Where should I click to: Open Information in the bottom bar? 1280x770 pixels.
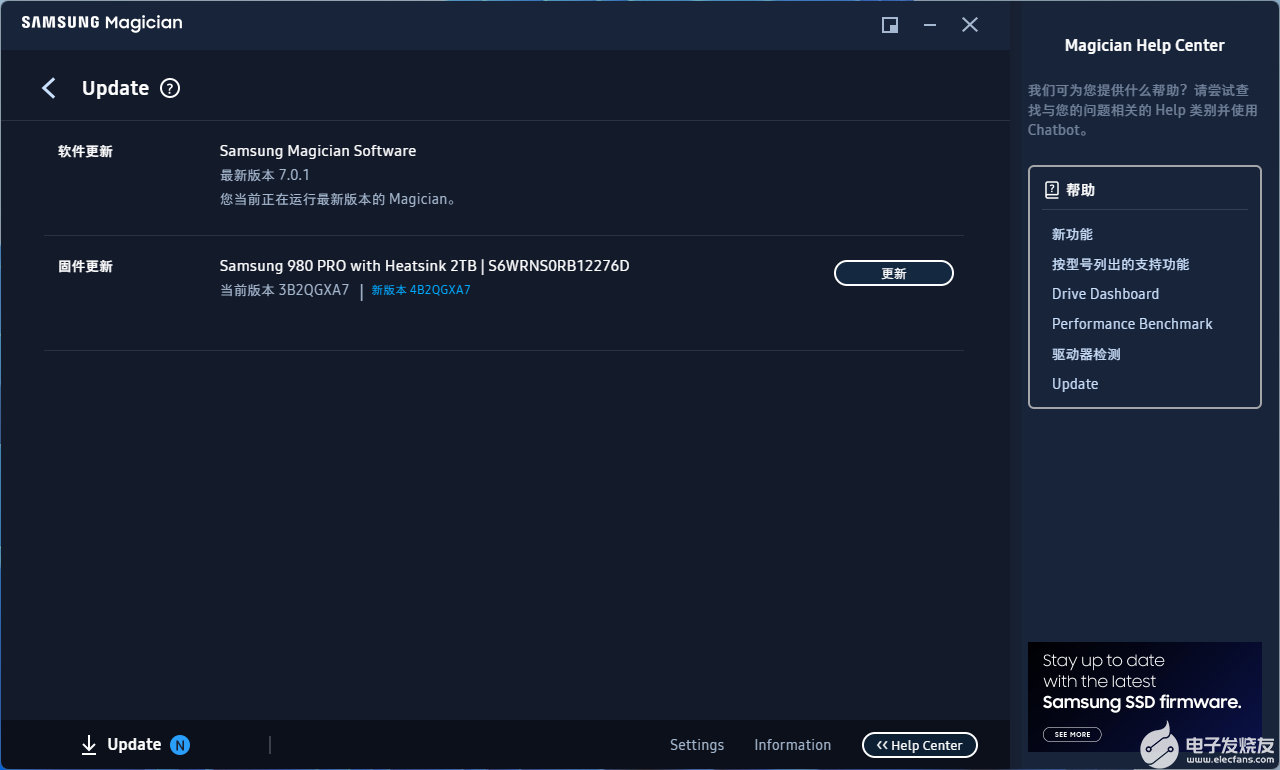tap(793, 745)
